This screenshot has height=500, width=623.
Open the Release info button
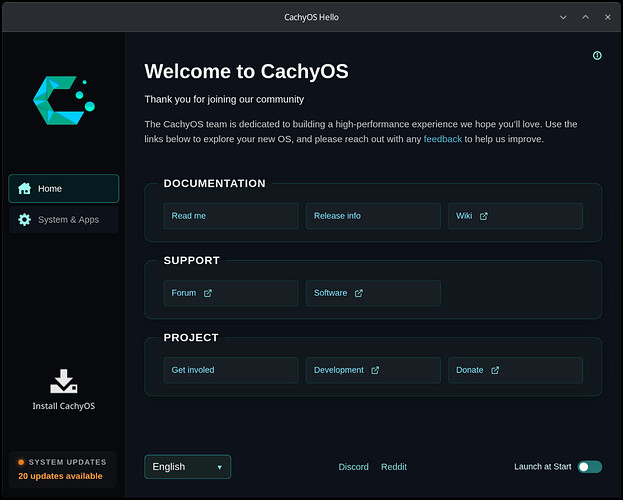pos(373,216)
